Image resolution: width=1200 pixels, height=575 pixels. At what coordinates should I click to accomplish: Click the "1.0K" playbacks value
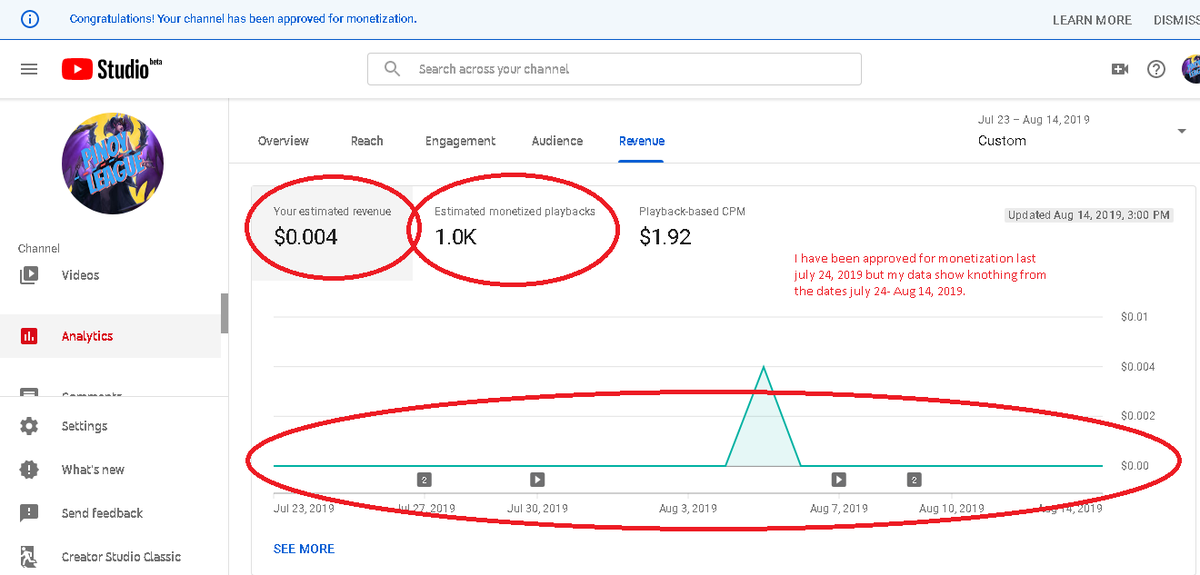coord(456,237)
